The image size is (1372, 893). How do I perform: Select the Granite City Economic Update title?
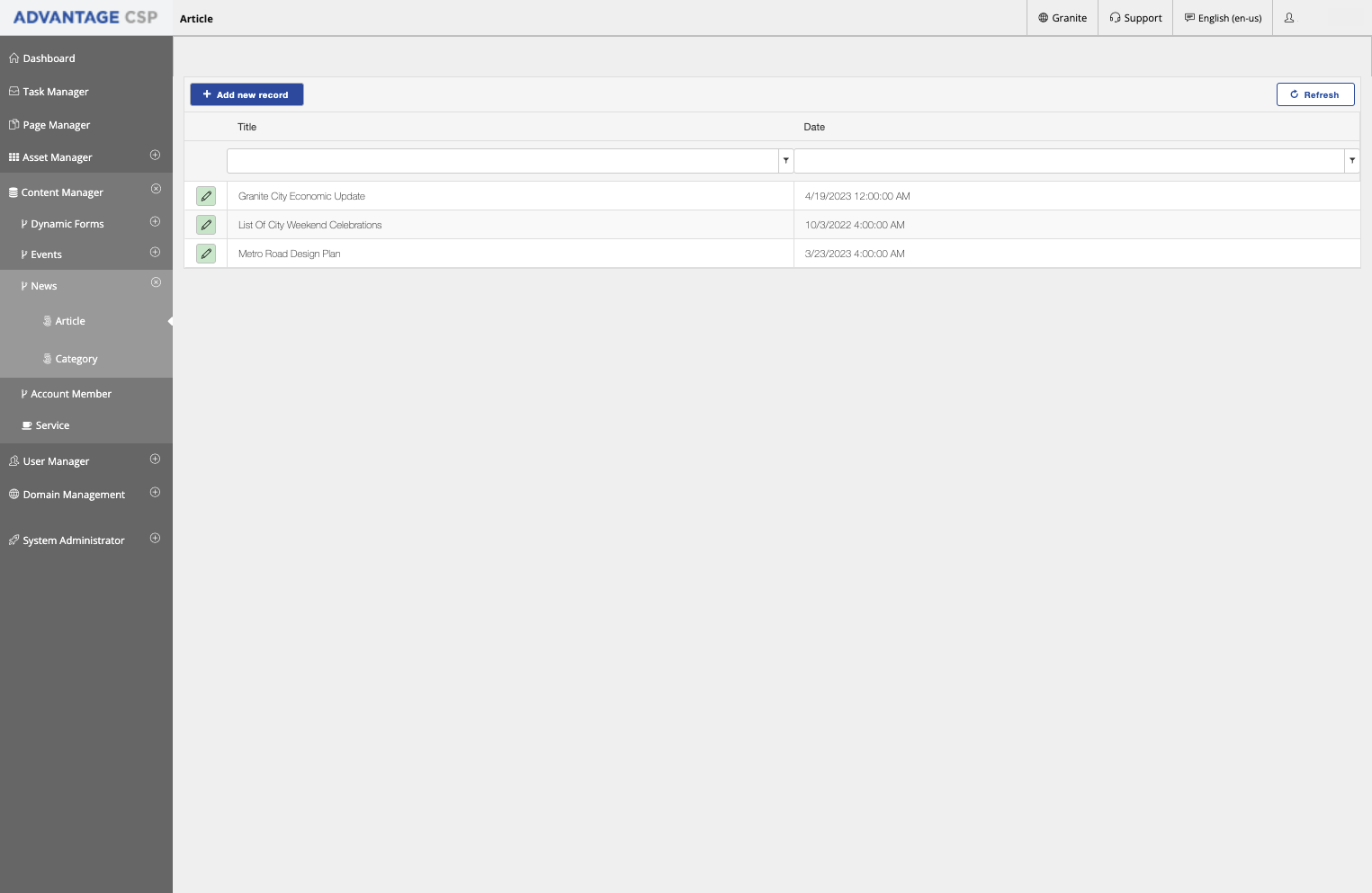(x=301, y=196)
